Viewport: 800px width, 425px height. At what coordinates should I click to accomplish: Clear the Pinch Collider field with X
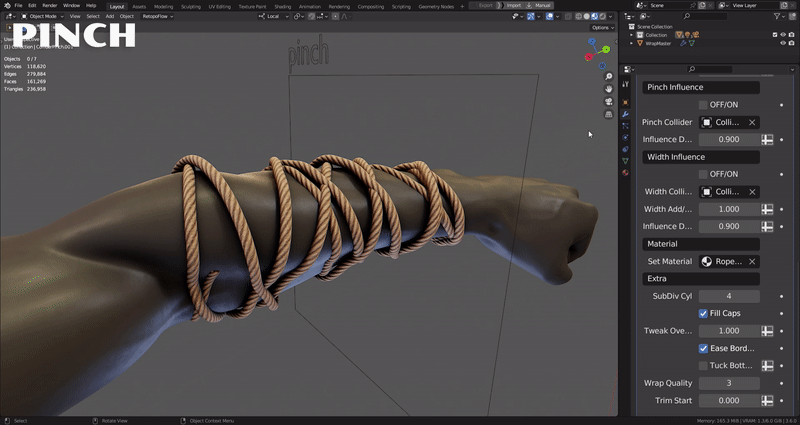point(752,122)
